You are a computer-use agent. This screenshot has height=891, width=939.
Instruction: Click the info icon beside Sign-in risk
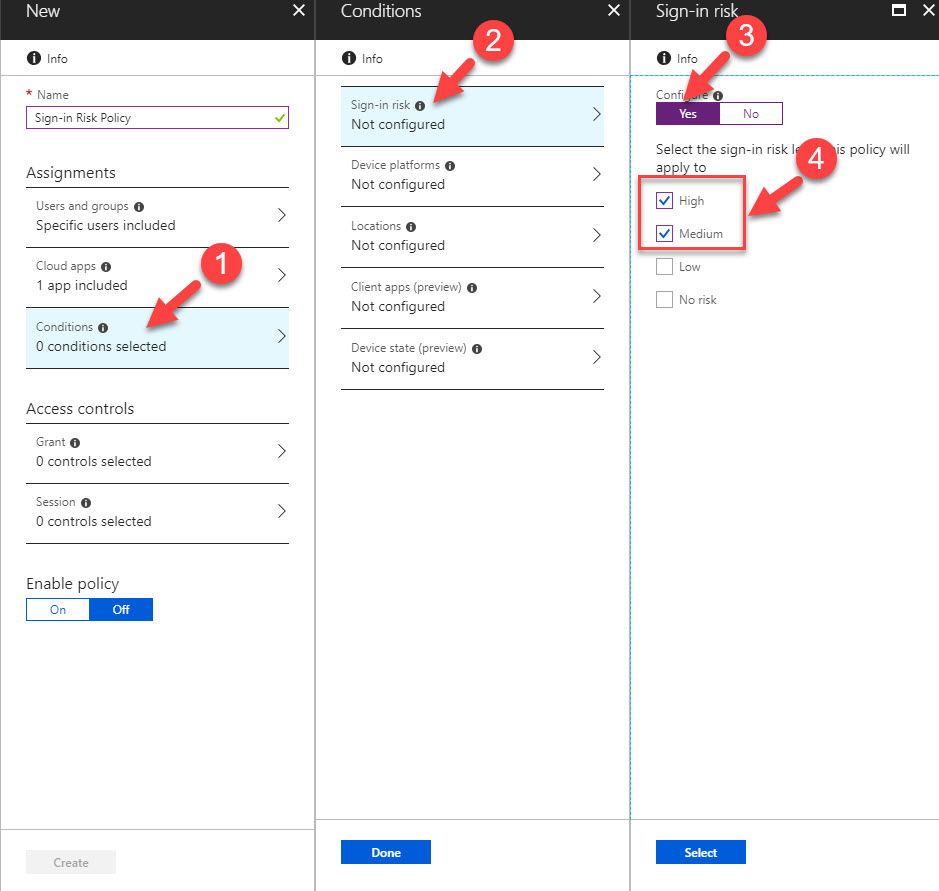point(420,103)
